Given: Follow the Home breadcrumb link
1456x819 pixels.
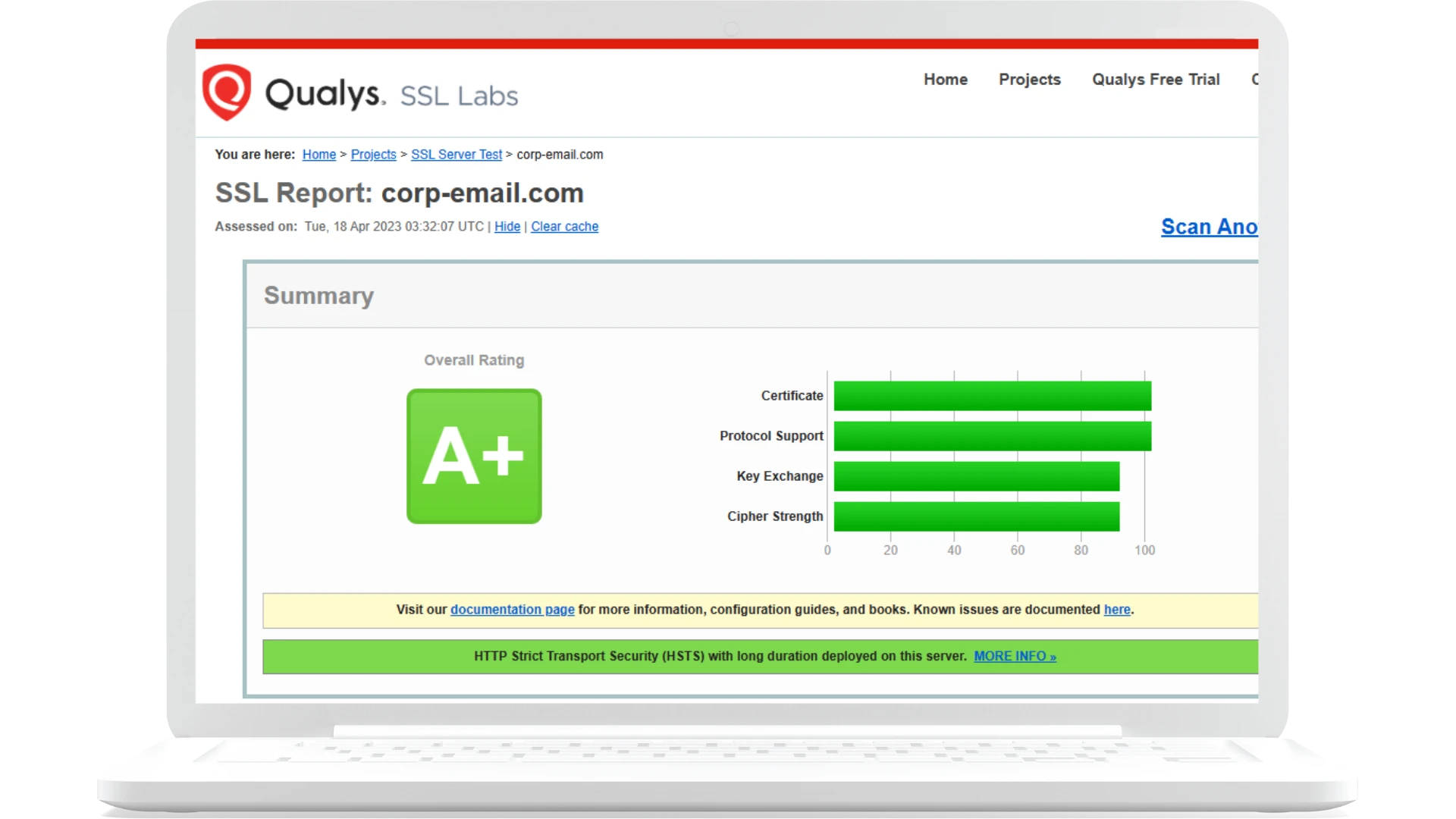Looking at the screenshot, I should point(318,155).
